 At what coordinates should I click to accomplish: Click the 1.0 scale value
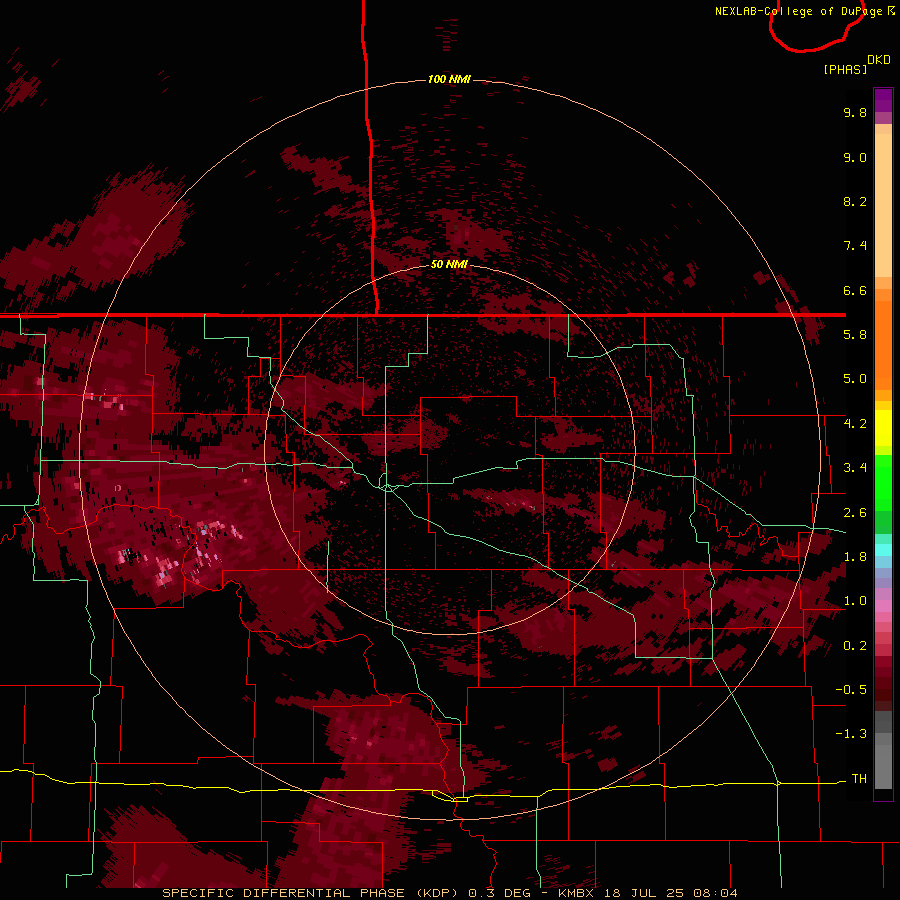click(x=855, y=601)
